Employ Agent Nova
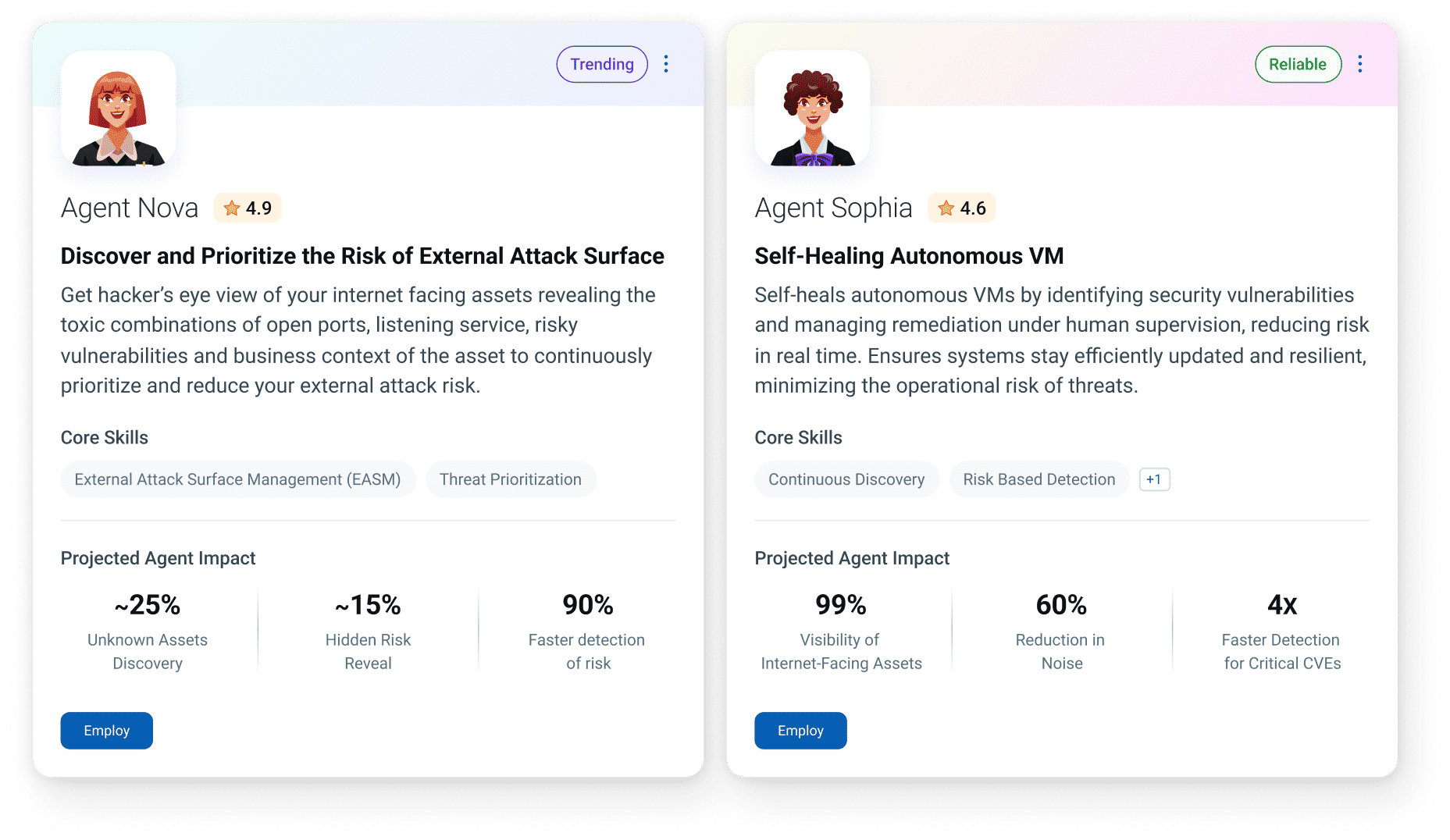 107,731
